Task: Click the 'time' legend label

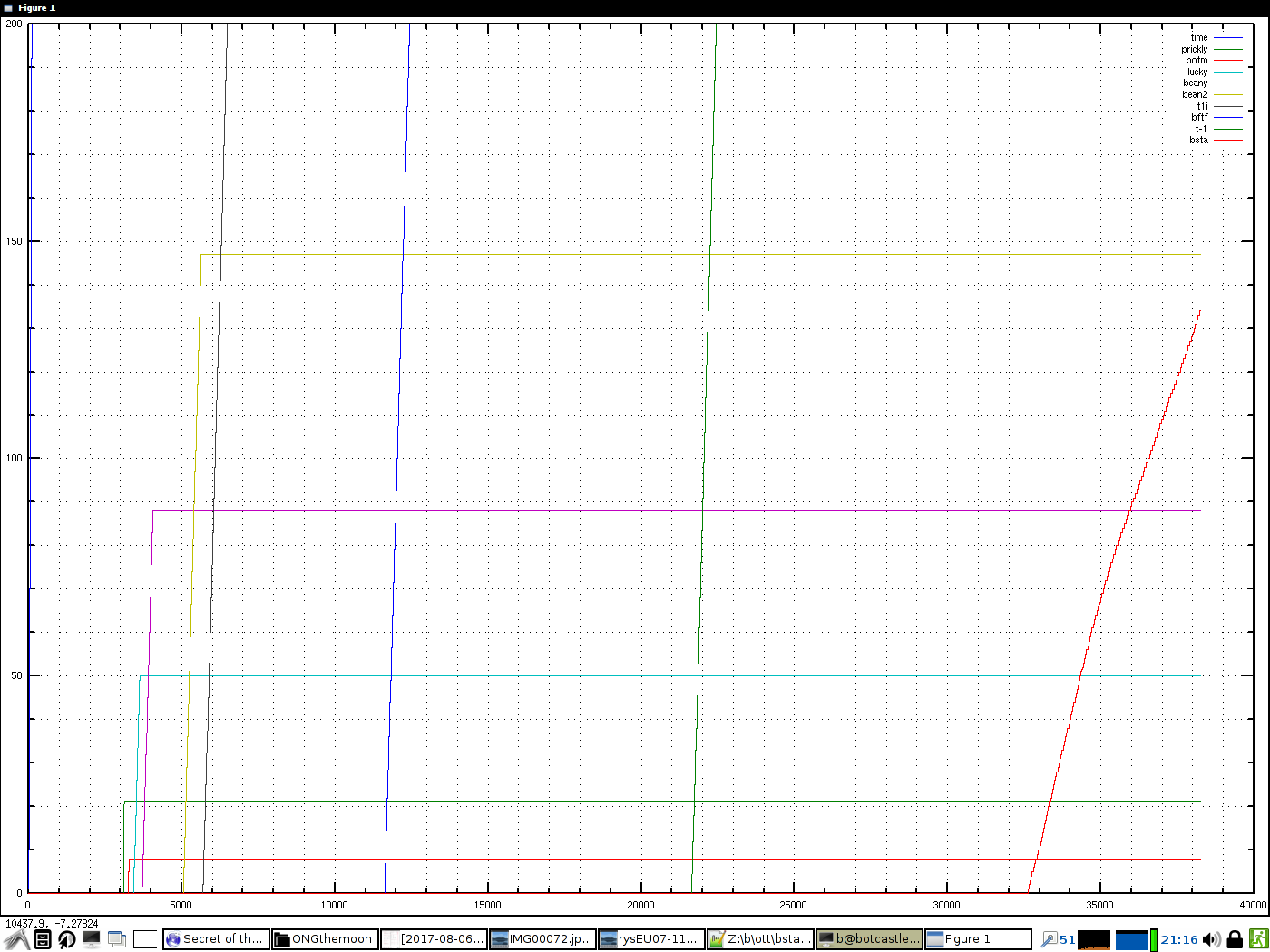Action: [x=1199, y=38]
